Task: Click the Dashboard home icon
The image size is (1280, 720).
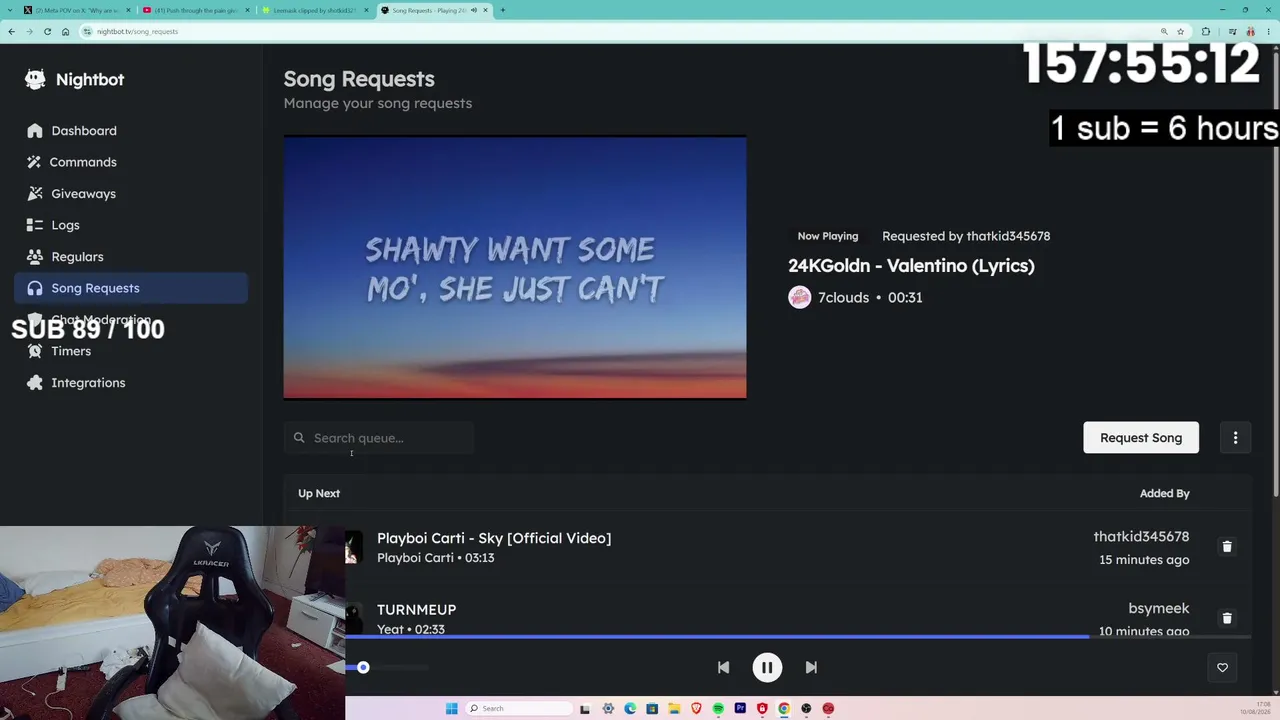Action: [35, 131]
